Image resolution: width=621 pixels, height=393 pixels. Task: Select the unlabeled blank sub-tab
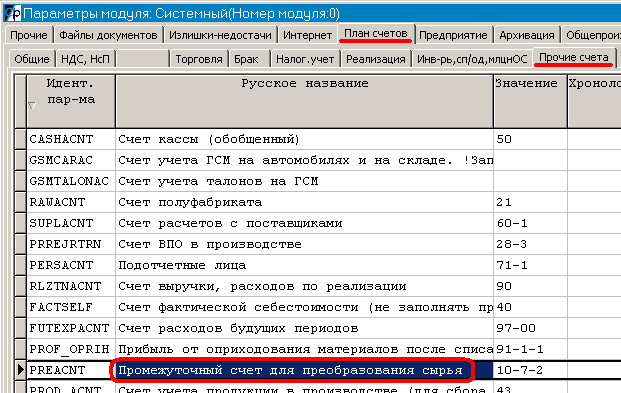pyautogui.click(x=143, y=59)
